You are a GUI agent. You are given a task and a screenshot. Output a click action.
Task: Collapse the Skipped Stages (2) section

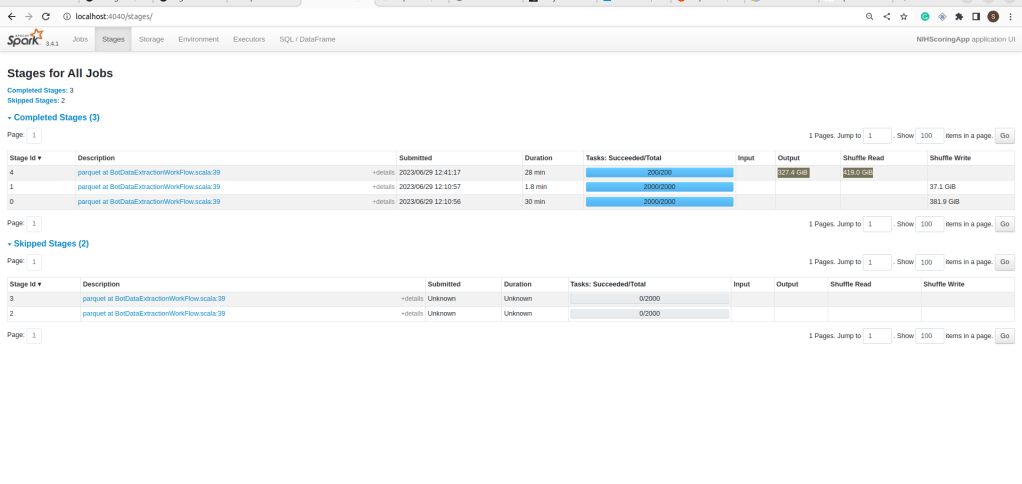pos(48,243)
